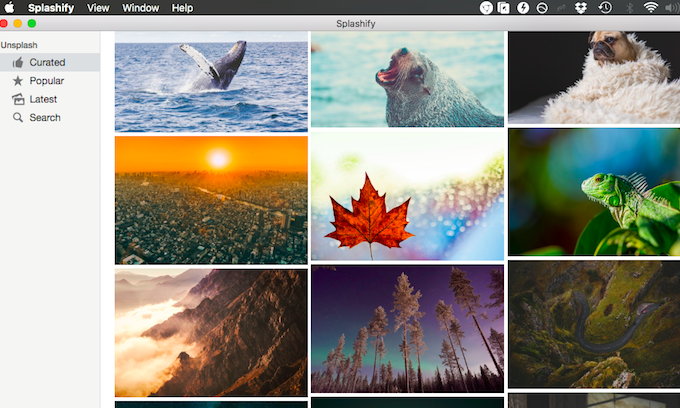Click the sunset over city photo

pyautogui.click(x=211, y=200)
